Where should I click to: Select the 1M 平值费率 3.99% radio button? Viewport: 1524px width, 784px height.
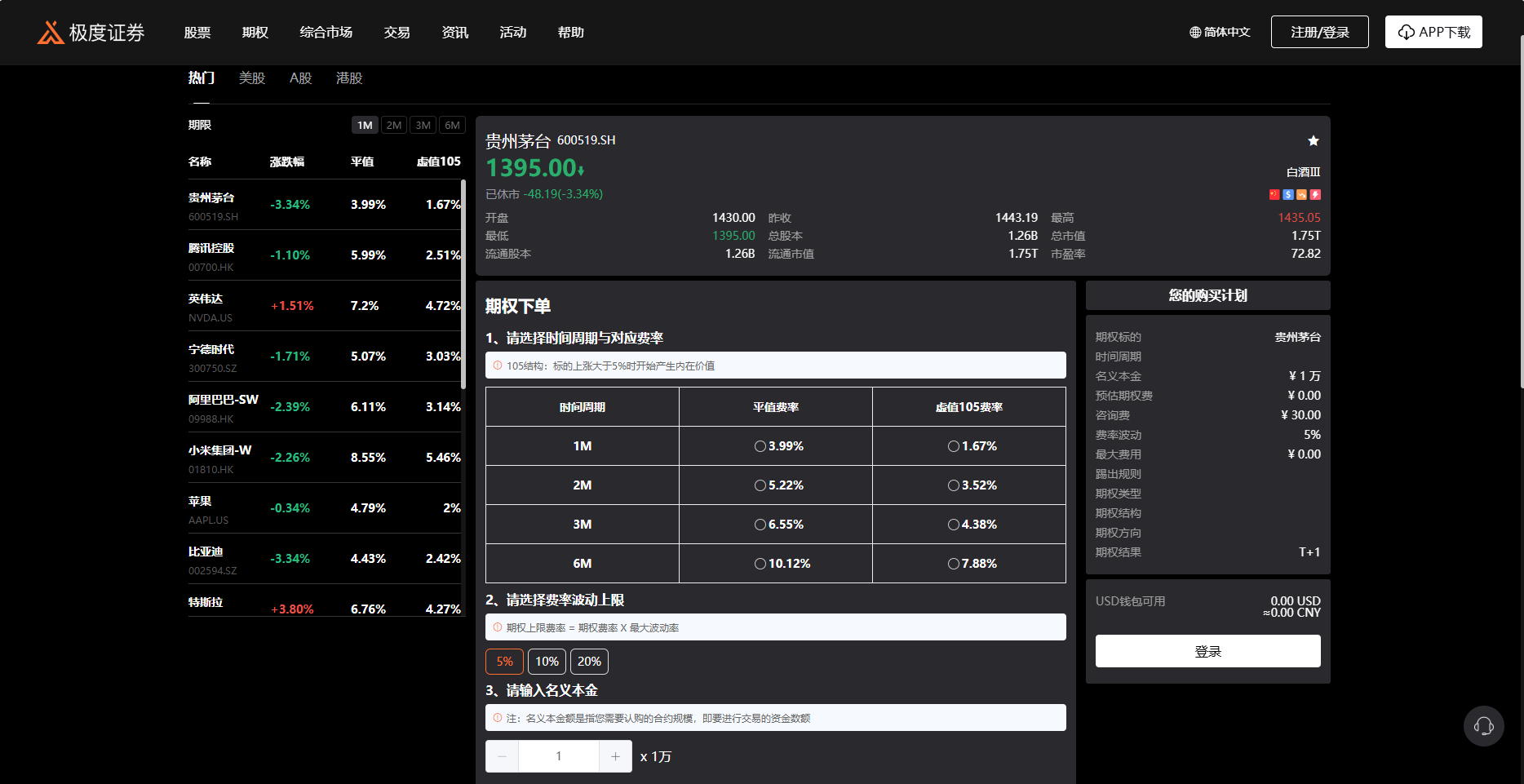click(760, 446)
